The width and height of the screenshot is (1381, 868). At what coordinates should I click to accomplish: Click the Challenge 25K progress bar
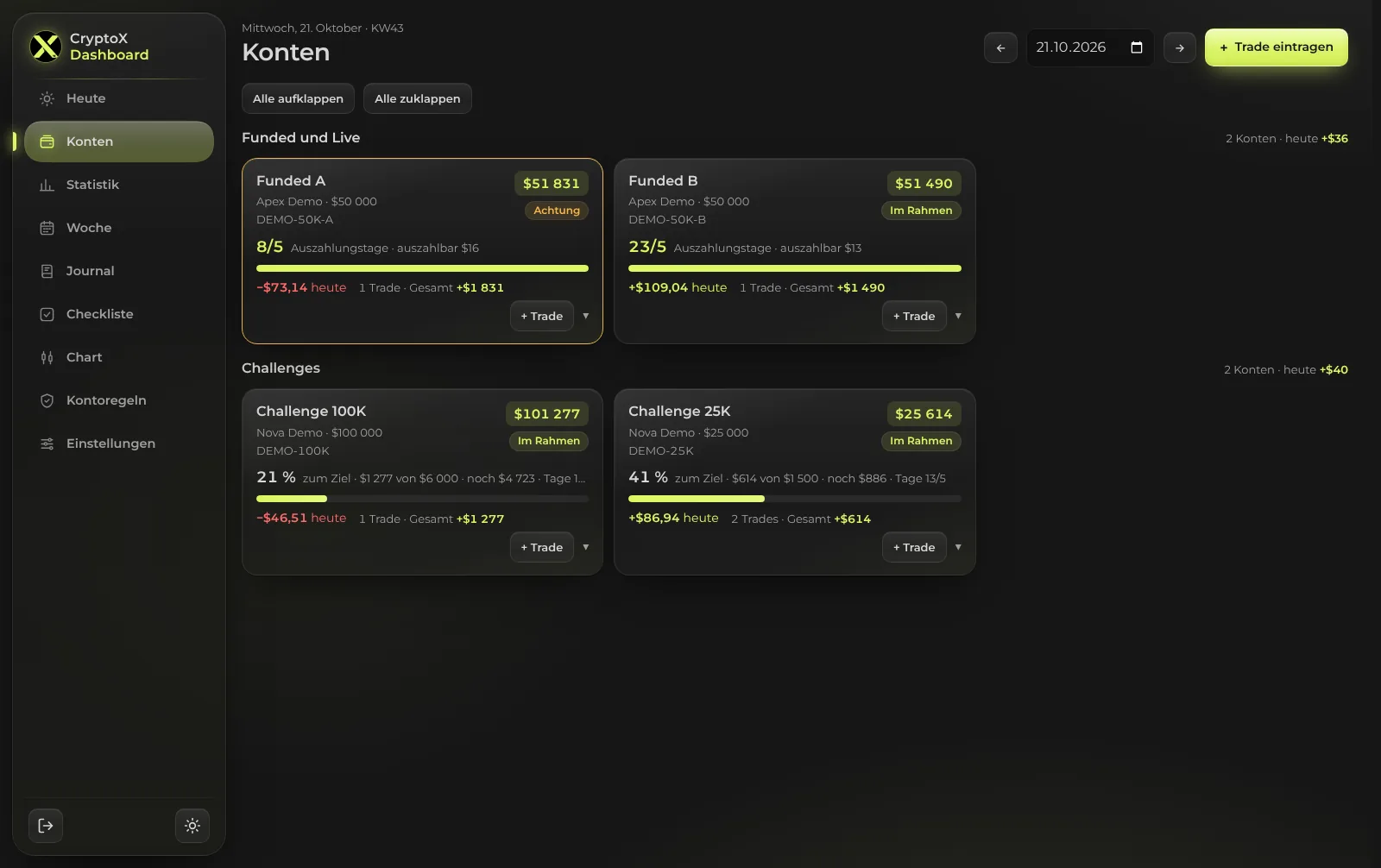795,499
